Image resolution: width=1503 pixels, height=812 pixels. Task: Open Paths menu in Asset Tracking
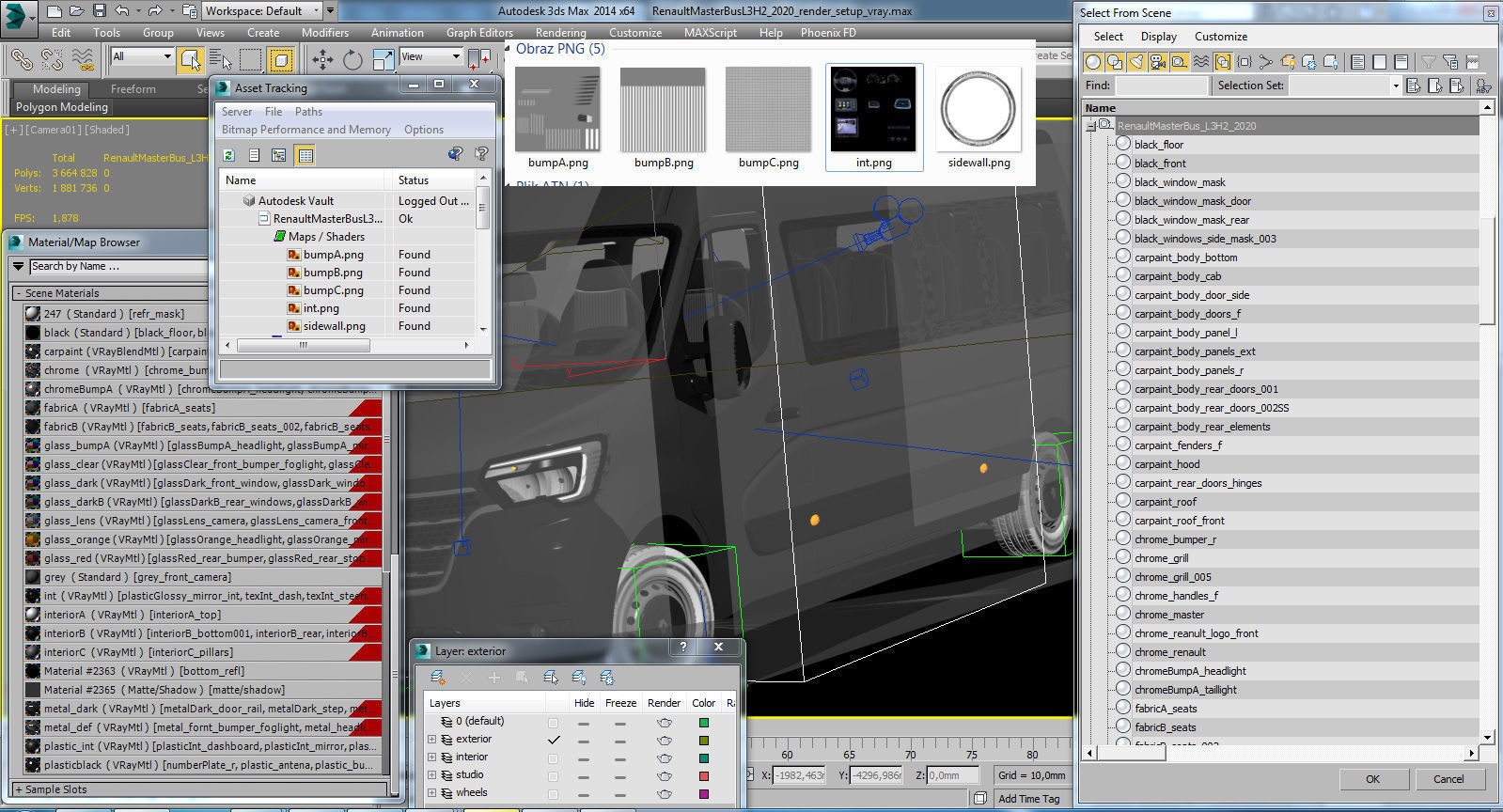tap(308, 111)
